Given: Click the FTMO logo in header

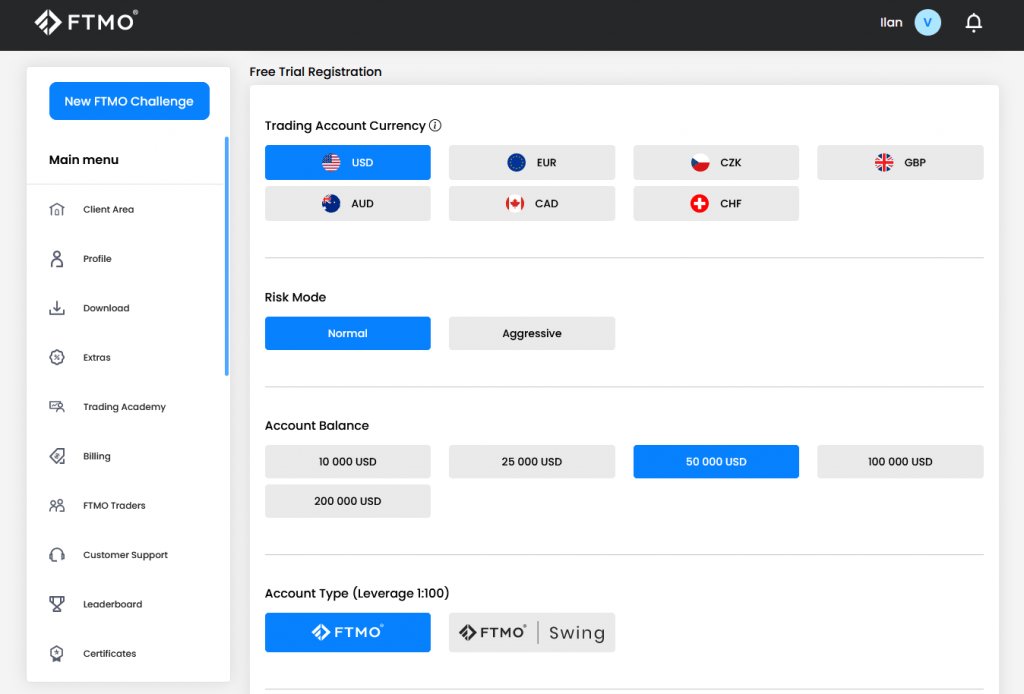Looking at the screenshot, I should tap(86, 22).
